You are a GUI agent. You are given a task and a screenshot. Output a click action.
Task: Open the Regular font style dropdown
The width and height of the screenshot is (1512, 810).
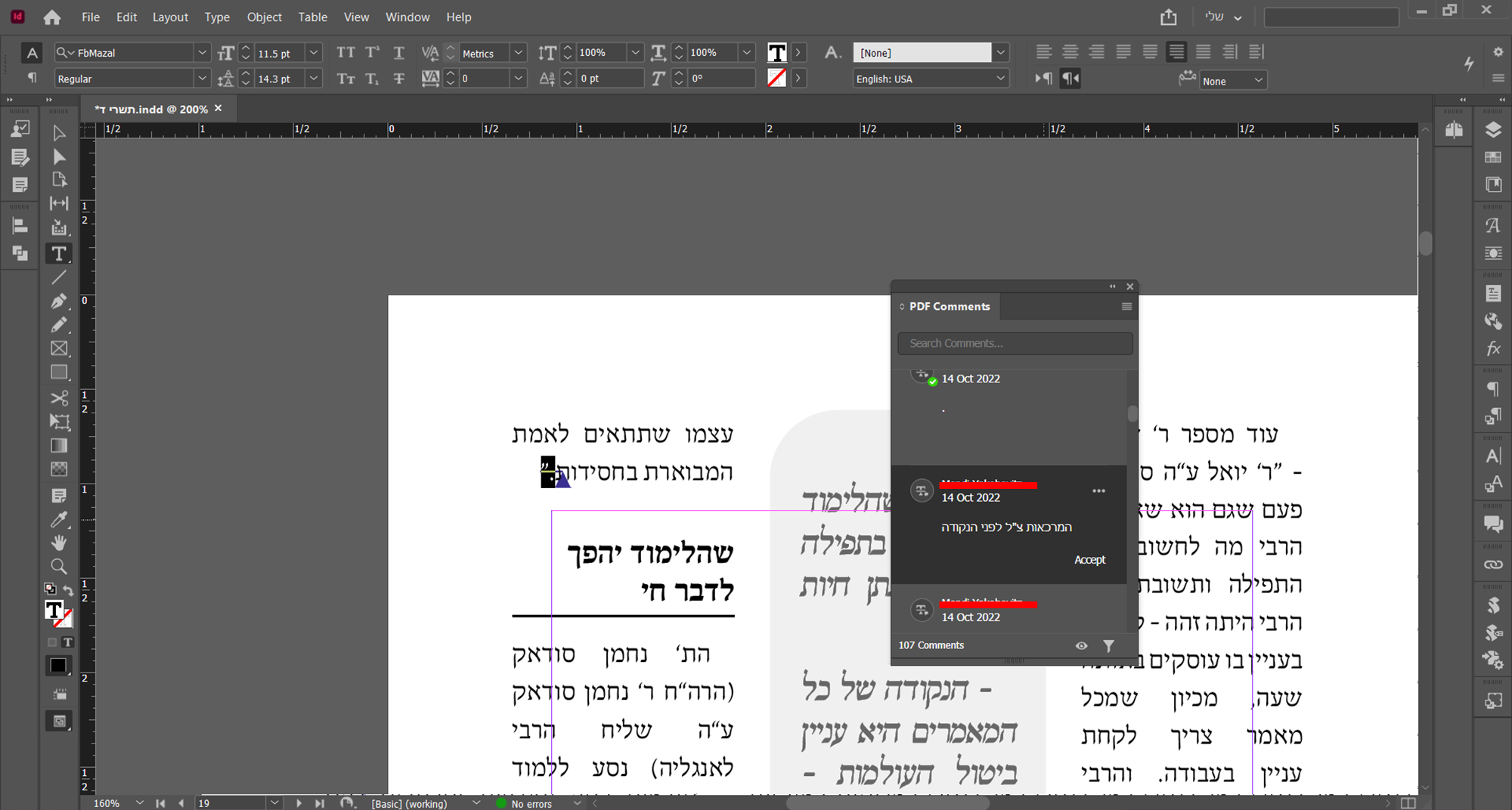pyautogui.click(x=202, y=79)
